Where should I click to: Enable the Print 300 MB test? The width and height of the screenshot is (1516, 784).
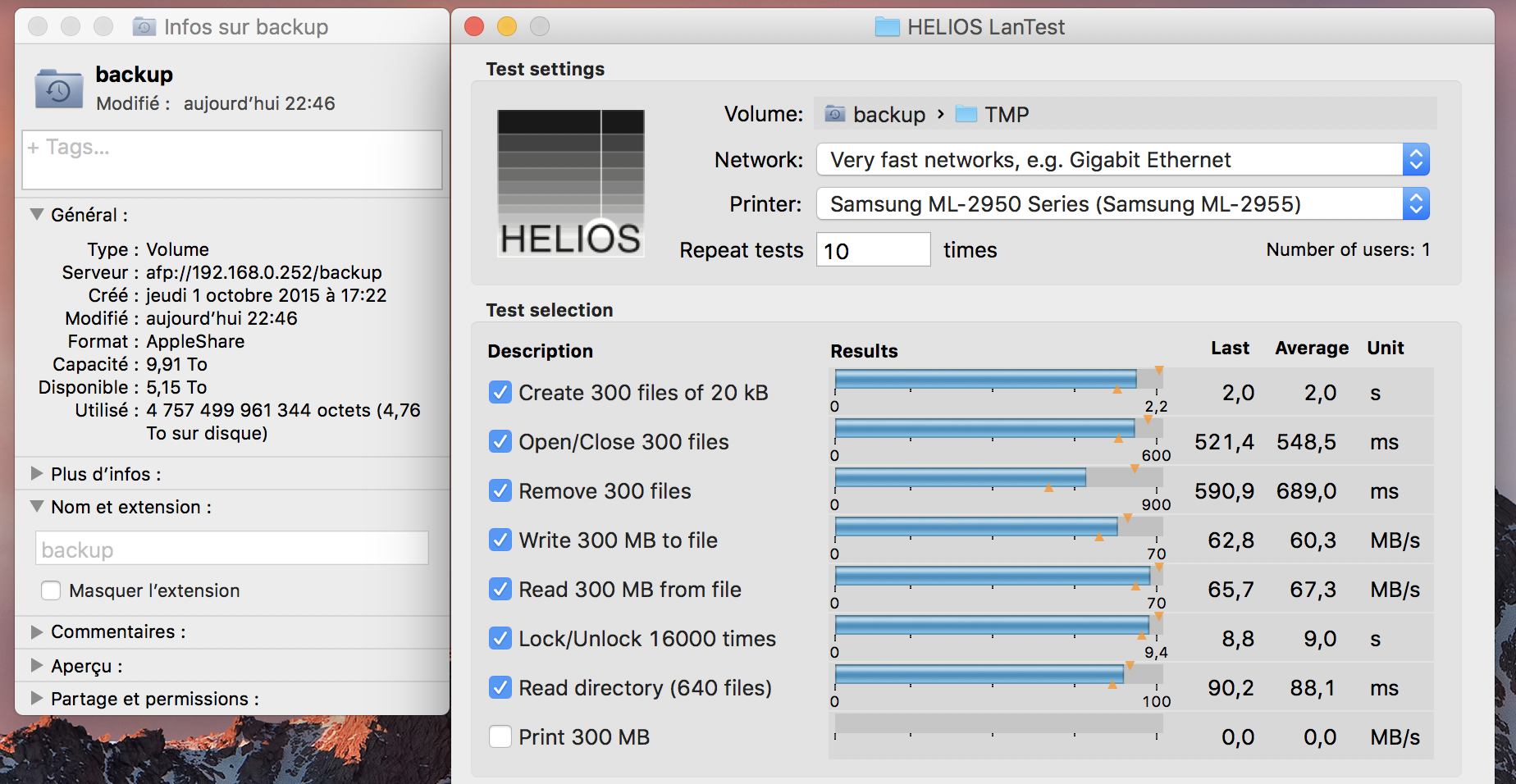pos(500,736)
